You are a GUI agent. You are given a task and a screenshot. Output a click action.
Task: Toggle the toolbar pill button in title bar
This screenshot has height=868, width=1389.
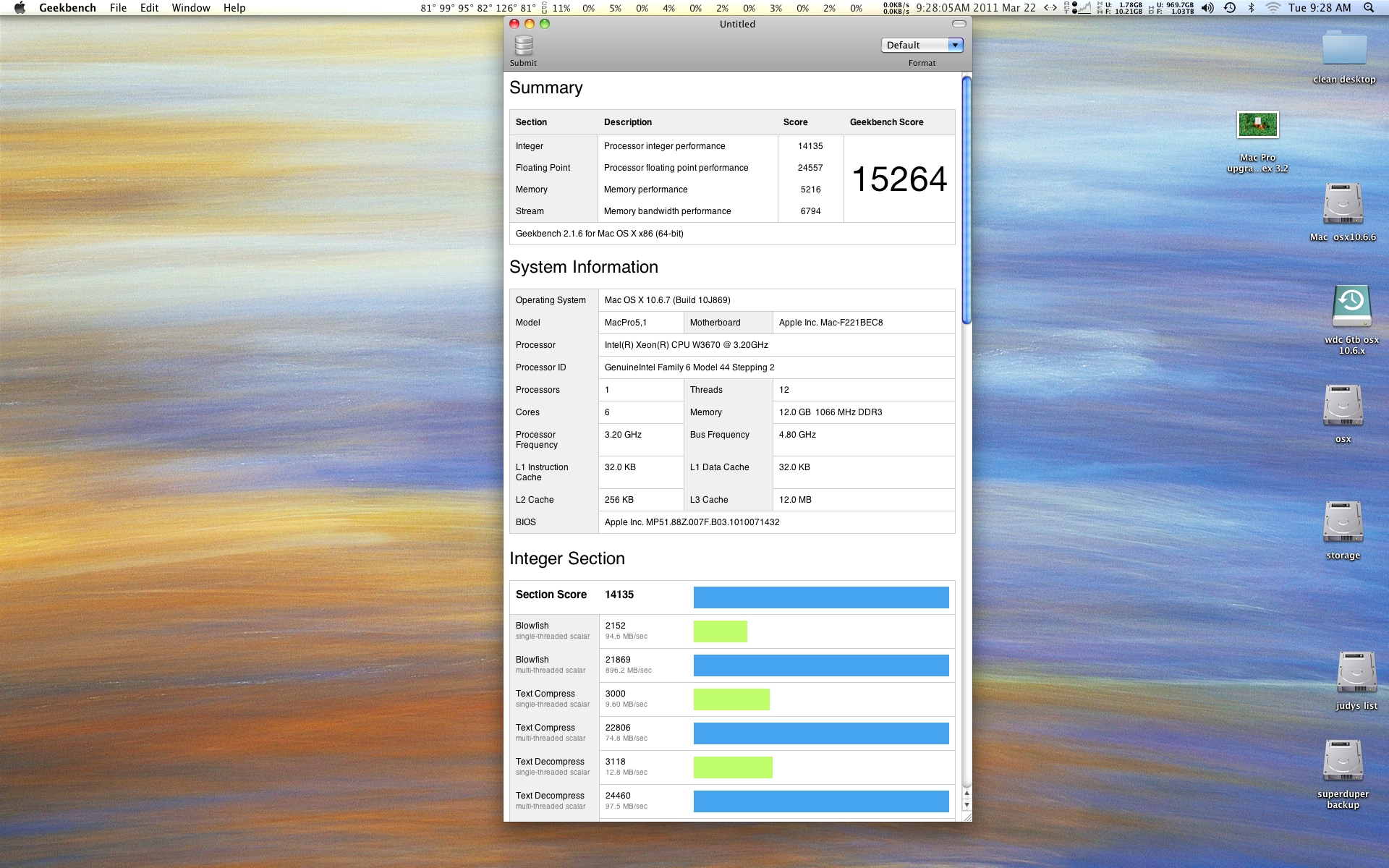[959, 24]
